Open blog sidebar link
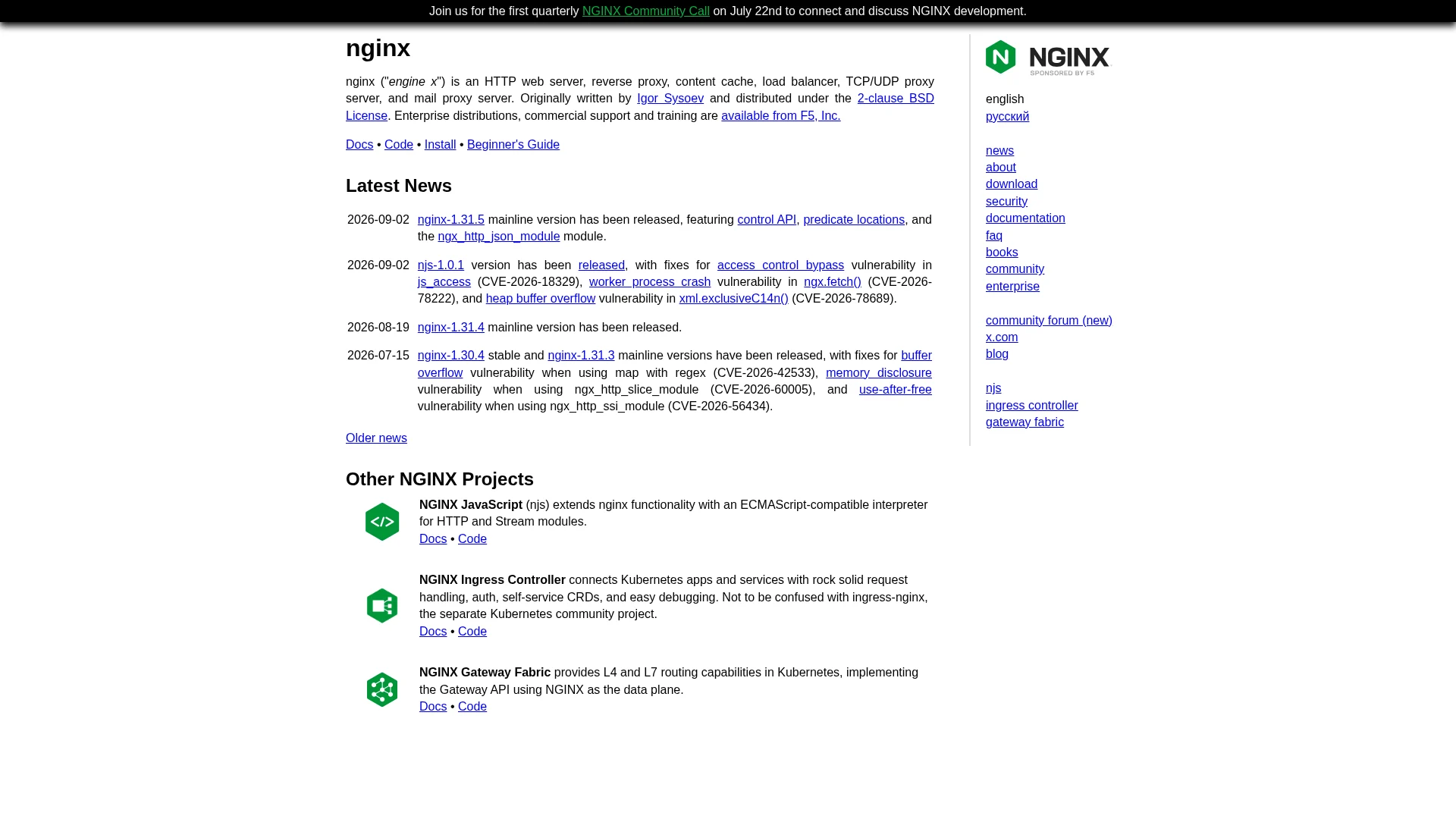 pos(997,354)
